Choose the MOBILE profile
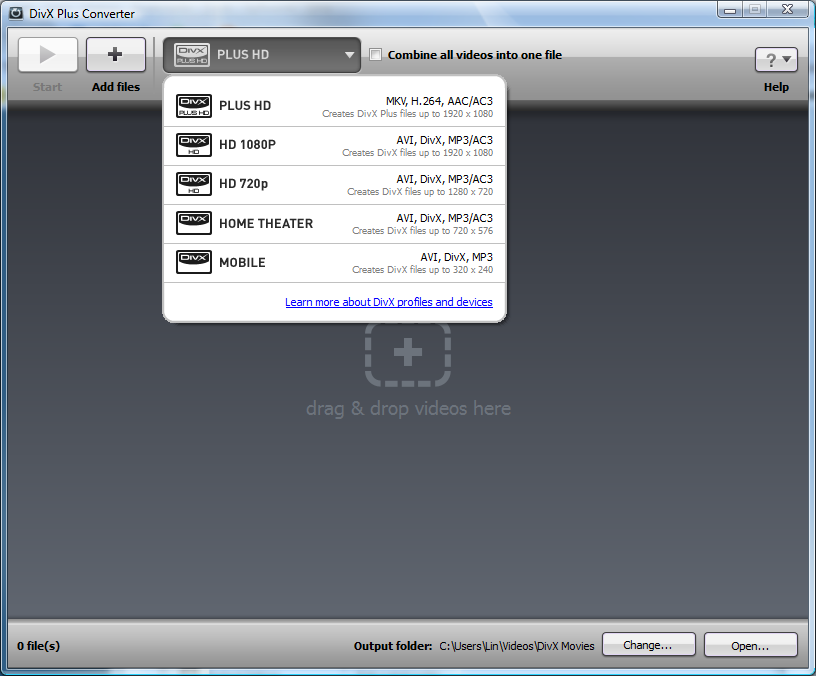This screenshot has width=816, height=676. (x=334, y=263)
